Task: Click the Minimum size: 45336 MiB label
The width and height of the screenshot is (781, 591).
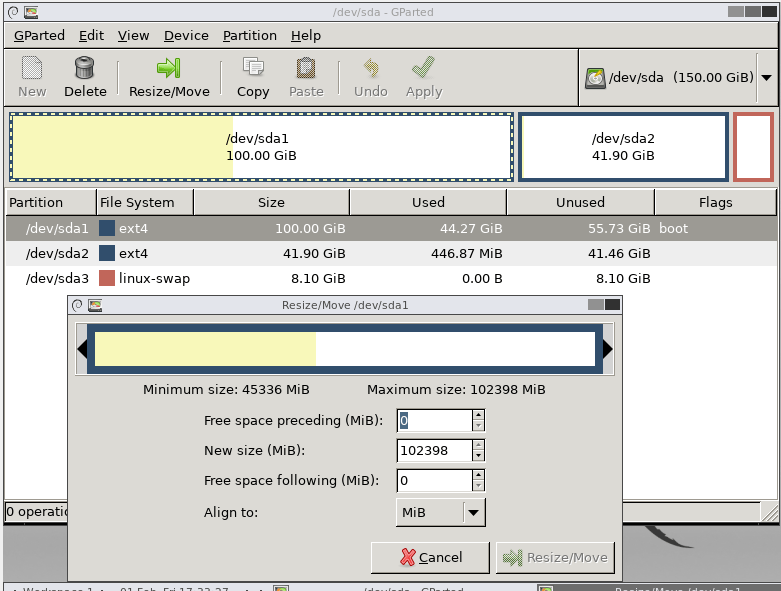Action: point(226,389)
